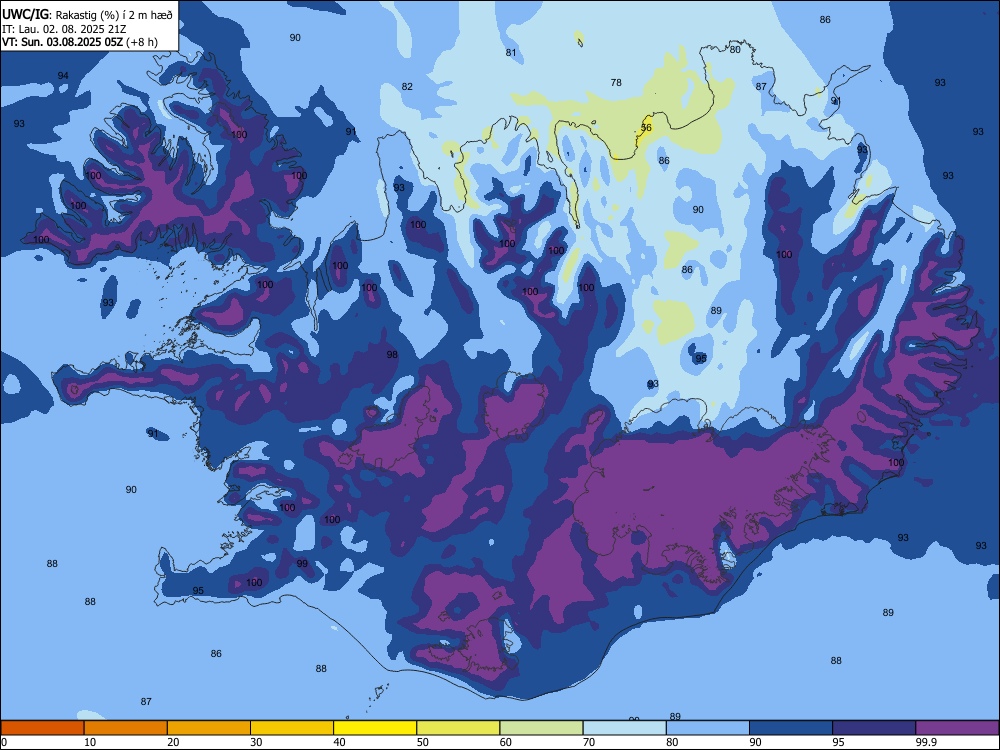Click the legend tick label '20'
The height and width of the screenshot is (750, 1000).
coord(173,742)
